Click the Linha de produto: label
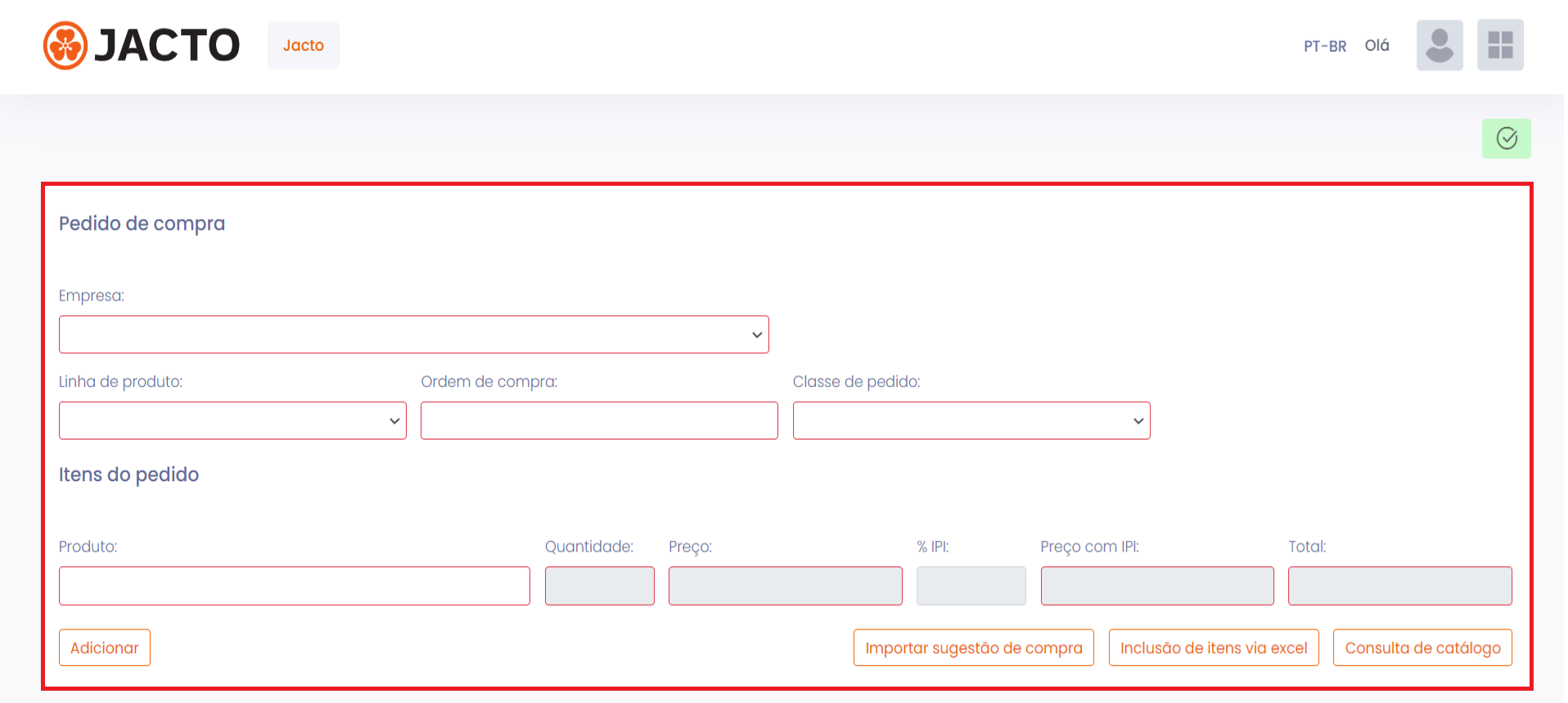Screen dimensions: 1568x703 coord(120,381)
